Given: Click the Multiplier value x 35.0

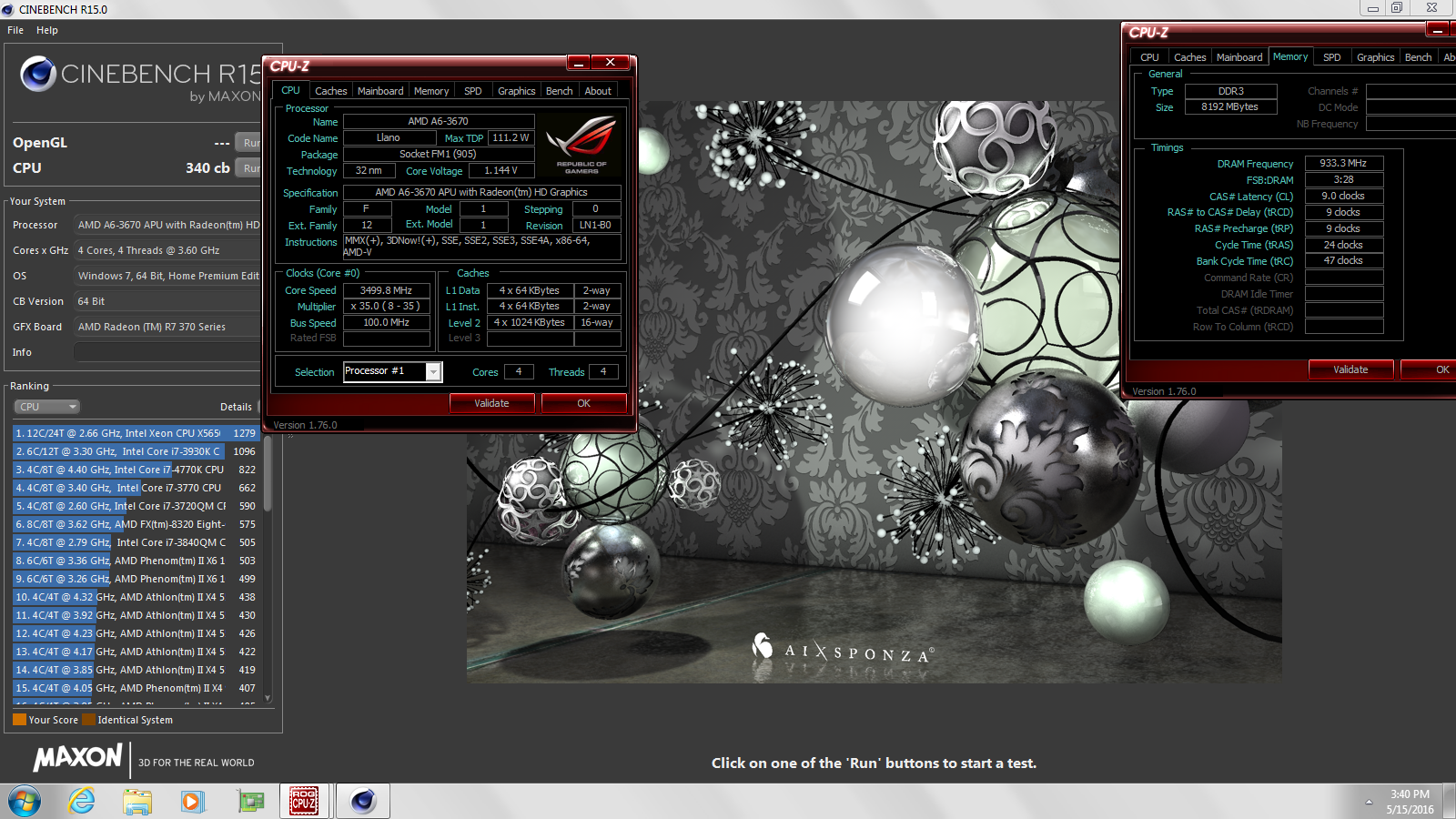Looking at the screenshot, I should click(386, 307).
